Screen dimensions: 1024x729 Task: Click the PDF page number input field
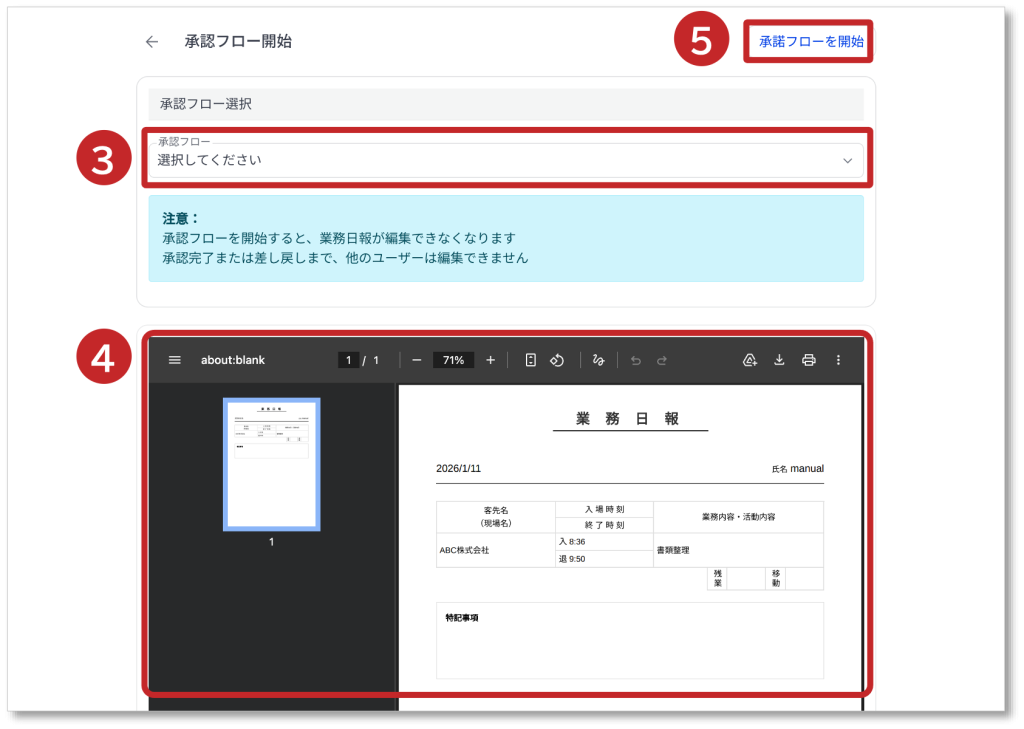(348, 360)
